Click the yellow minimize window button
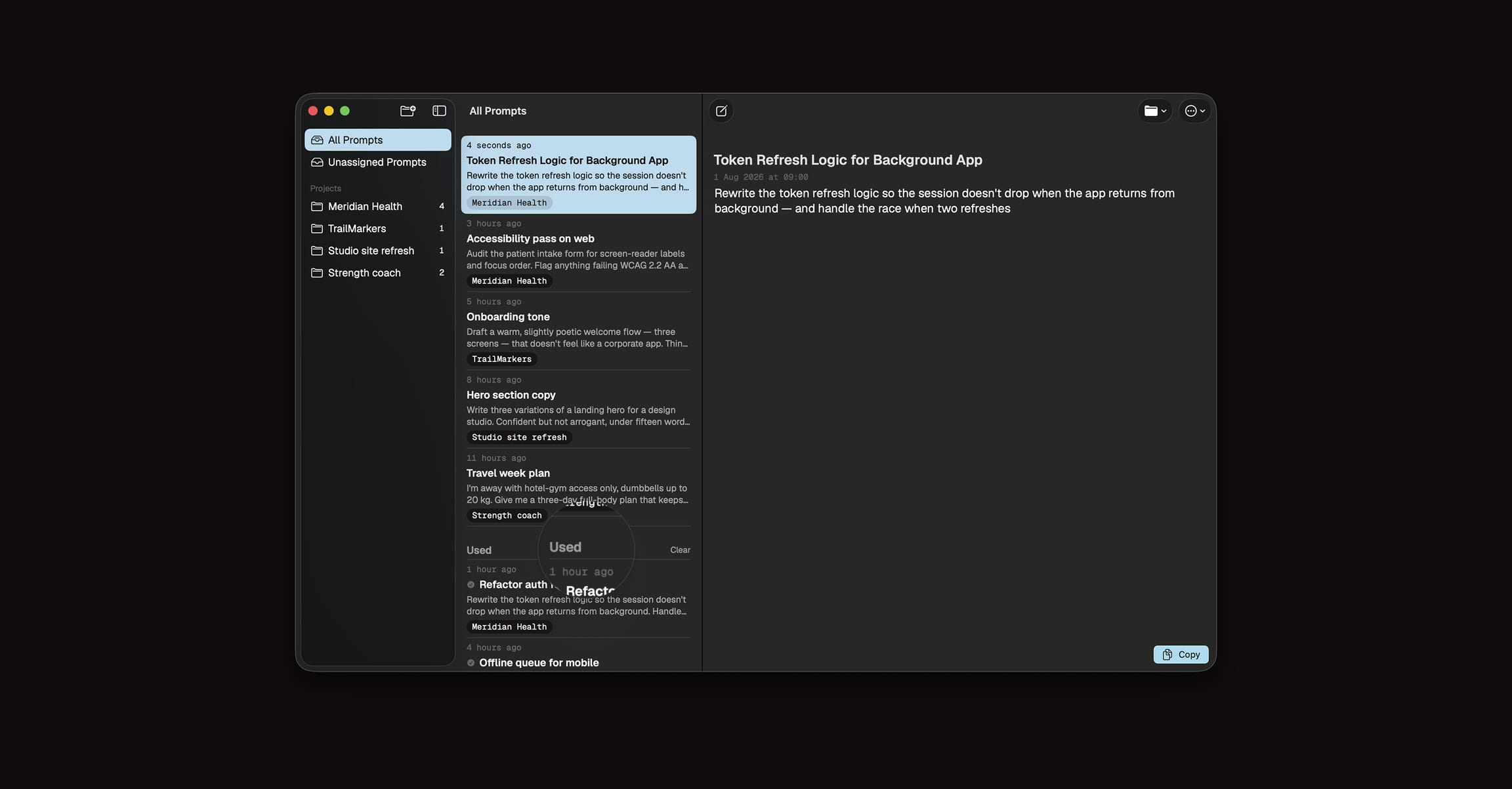The image size is (1512, 789). 329,111
